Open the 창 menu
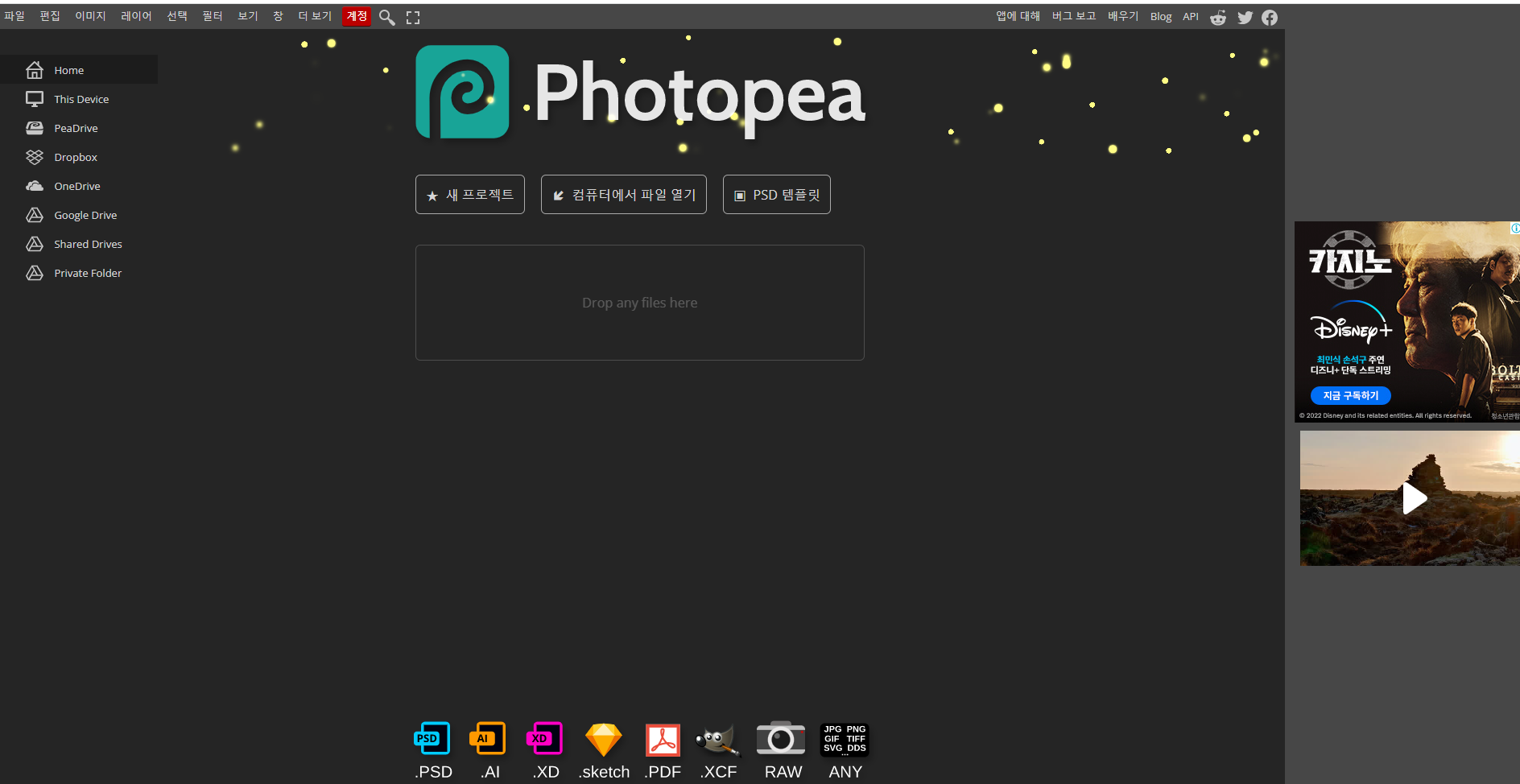 (278, 16)
